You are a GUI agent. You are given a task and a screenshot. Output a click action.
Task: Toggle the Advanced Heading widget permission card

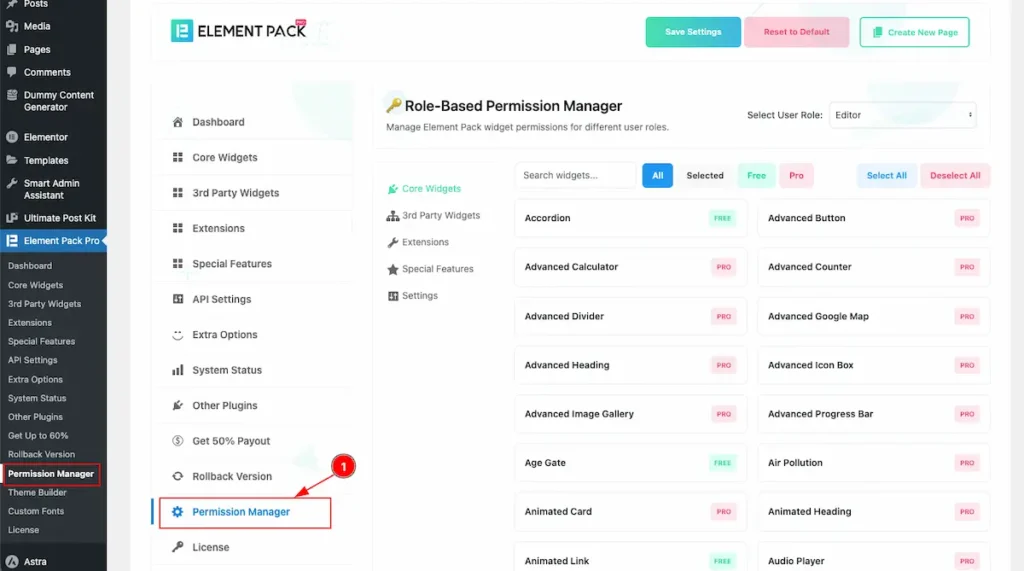630,365
